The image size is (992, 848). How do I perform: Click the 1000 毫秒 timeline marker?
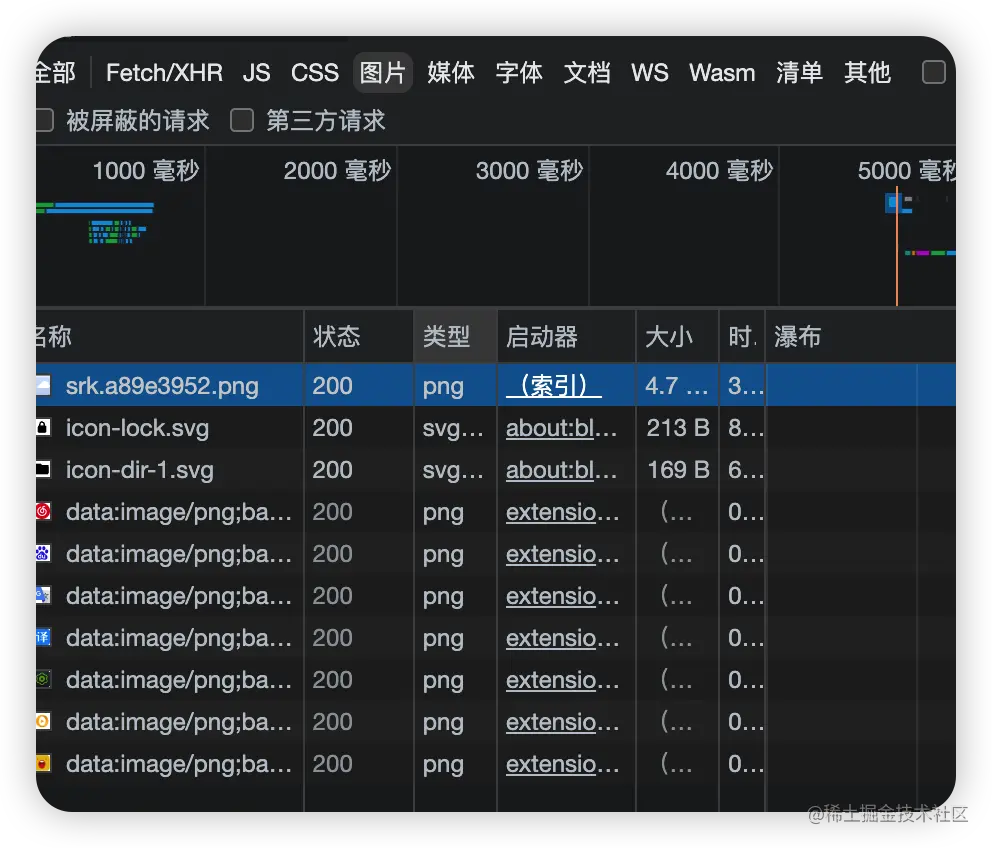[x=146, y=170]
